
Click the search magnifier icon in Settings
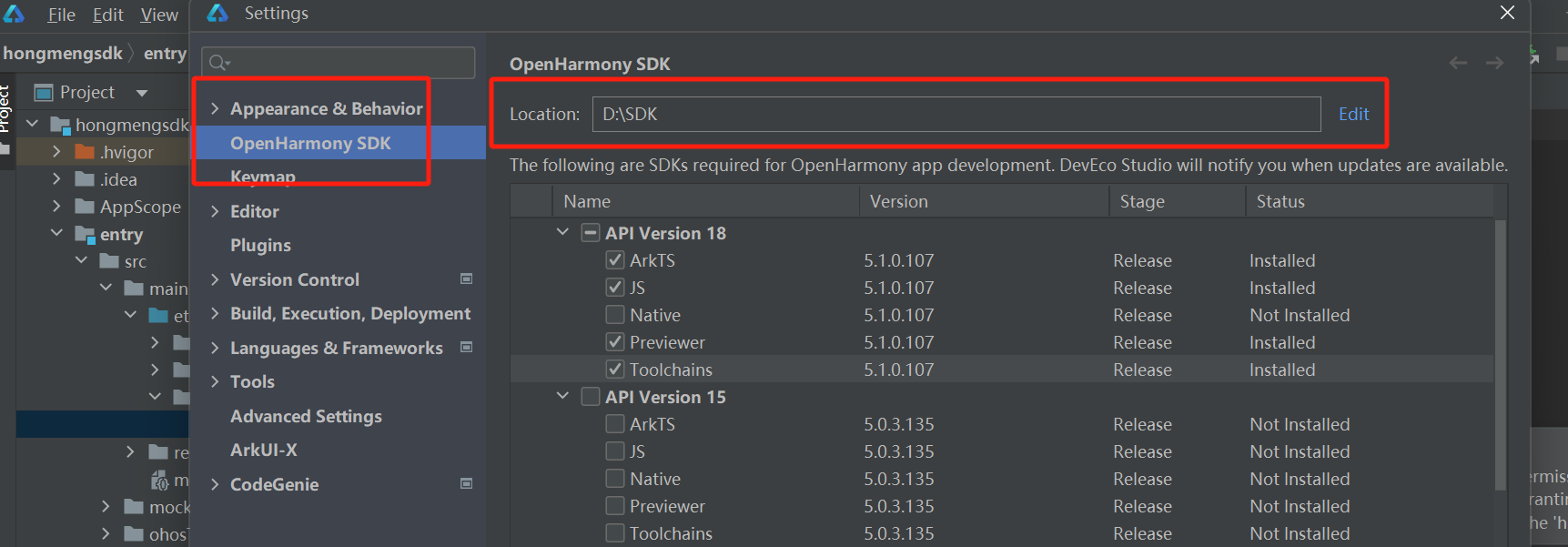(x=218, y=63)
